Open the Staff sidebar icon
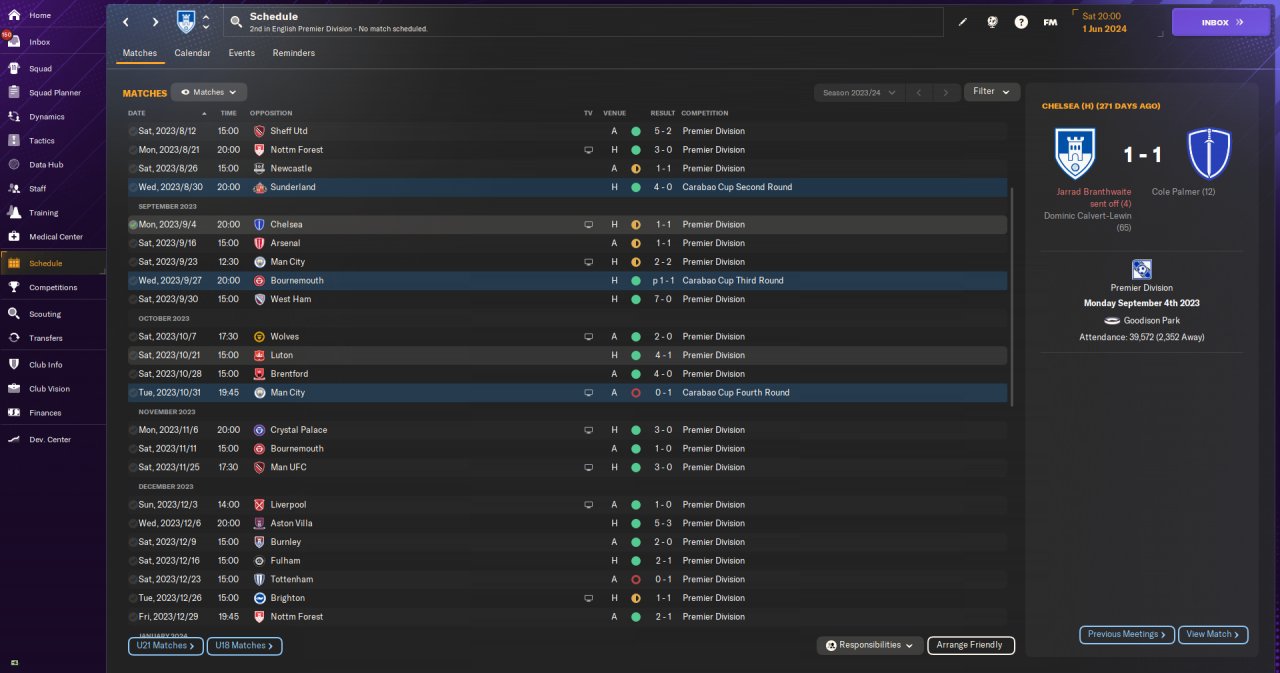The height and width of the screenshot is (673, 1280). point(14,188)
